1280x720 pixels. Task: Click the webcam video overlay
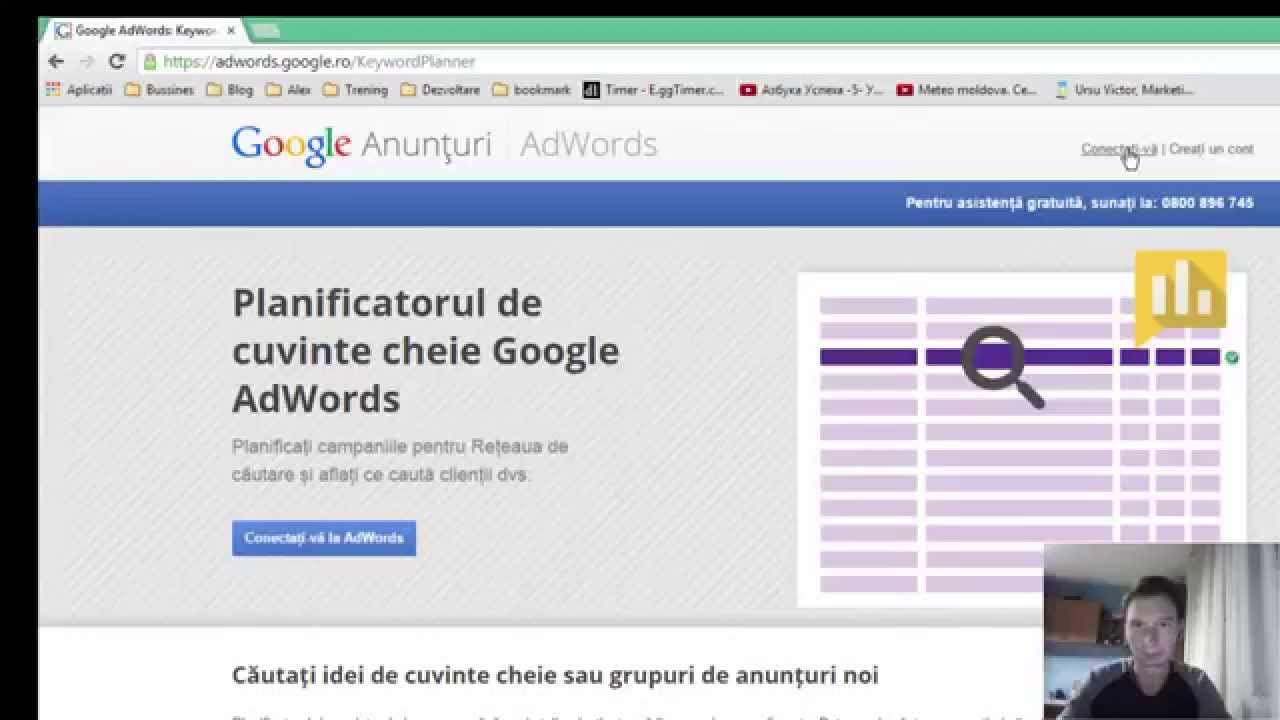(x=1161, y=632)
